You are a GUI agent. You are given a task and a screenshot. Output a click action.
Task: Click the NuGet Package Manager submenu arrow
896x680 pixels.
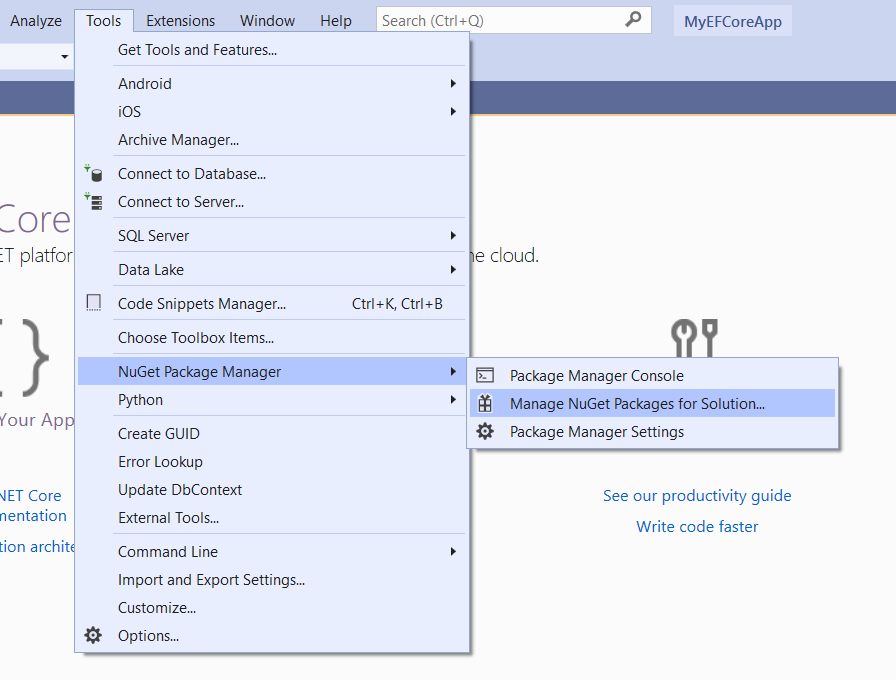tap(453, 371)
